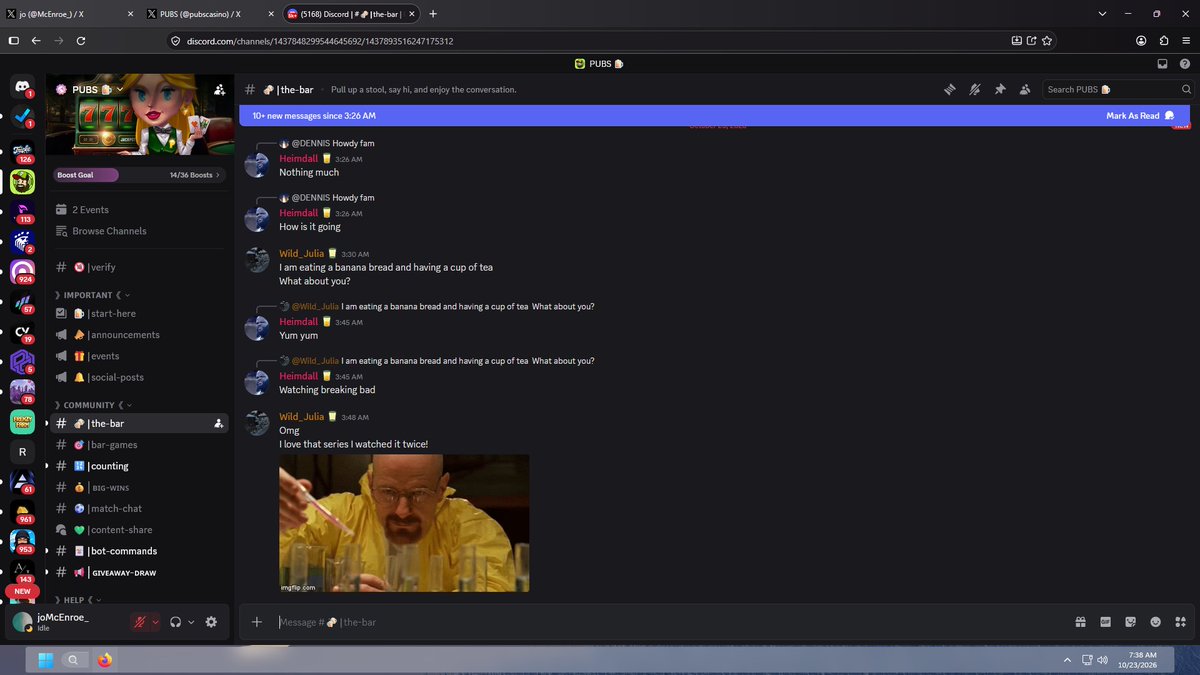This screenshot has height=675, width=1200.
Task: Click the Search PUBS field
Action: [1118, 89]
